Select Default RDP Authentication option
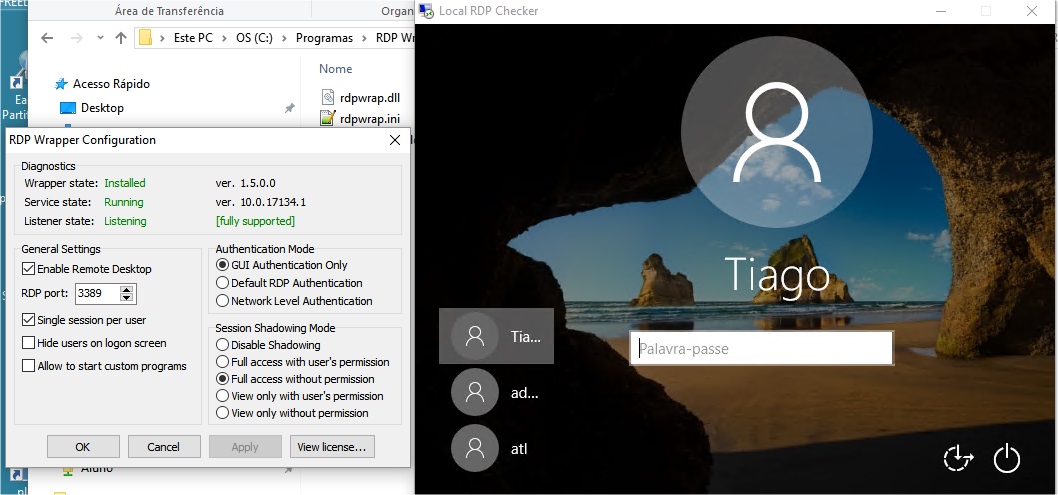The height and width of the screenshot is (495, 1058). coord(222,283)
